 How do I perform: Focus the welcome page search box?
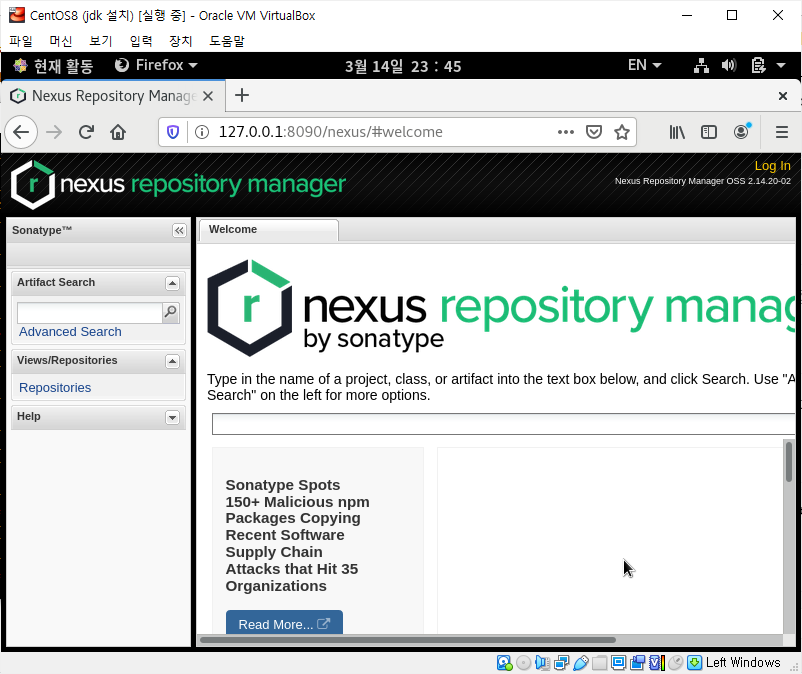tap(504, 424)
